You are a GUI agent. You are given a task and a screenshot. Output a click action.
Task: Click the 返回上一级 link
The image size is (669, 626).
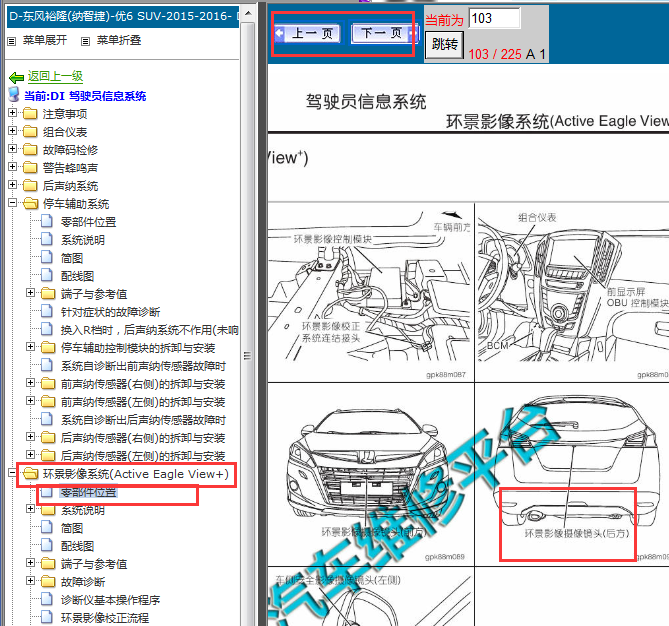pos(55,76)
